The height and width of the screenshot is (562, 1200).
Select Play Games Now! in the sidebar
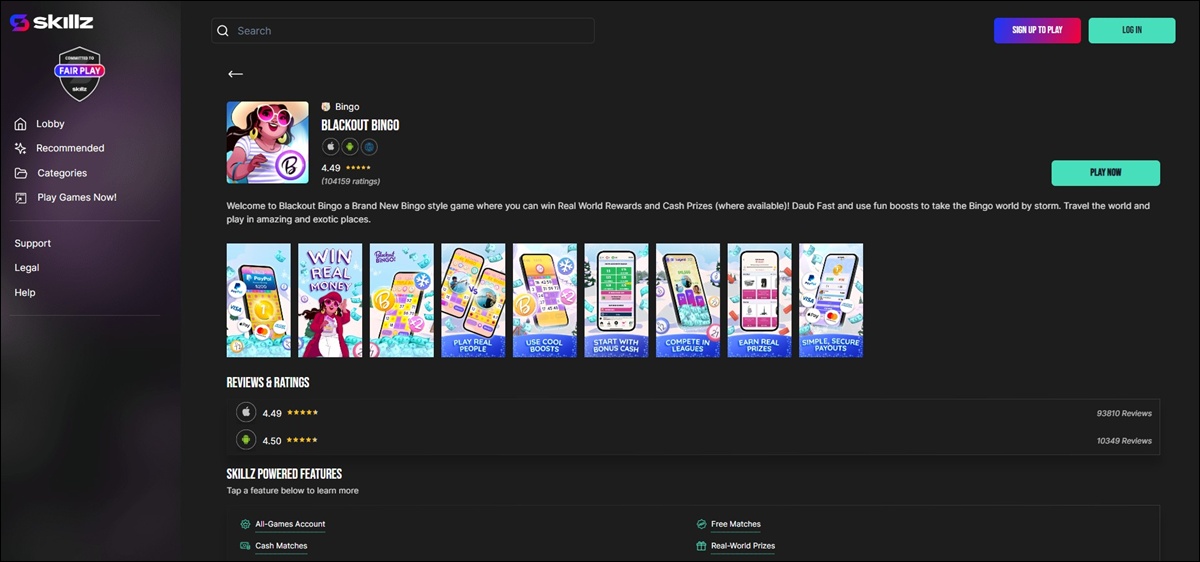click(x=76, y=197)
